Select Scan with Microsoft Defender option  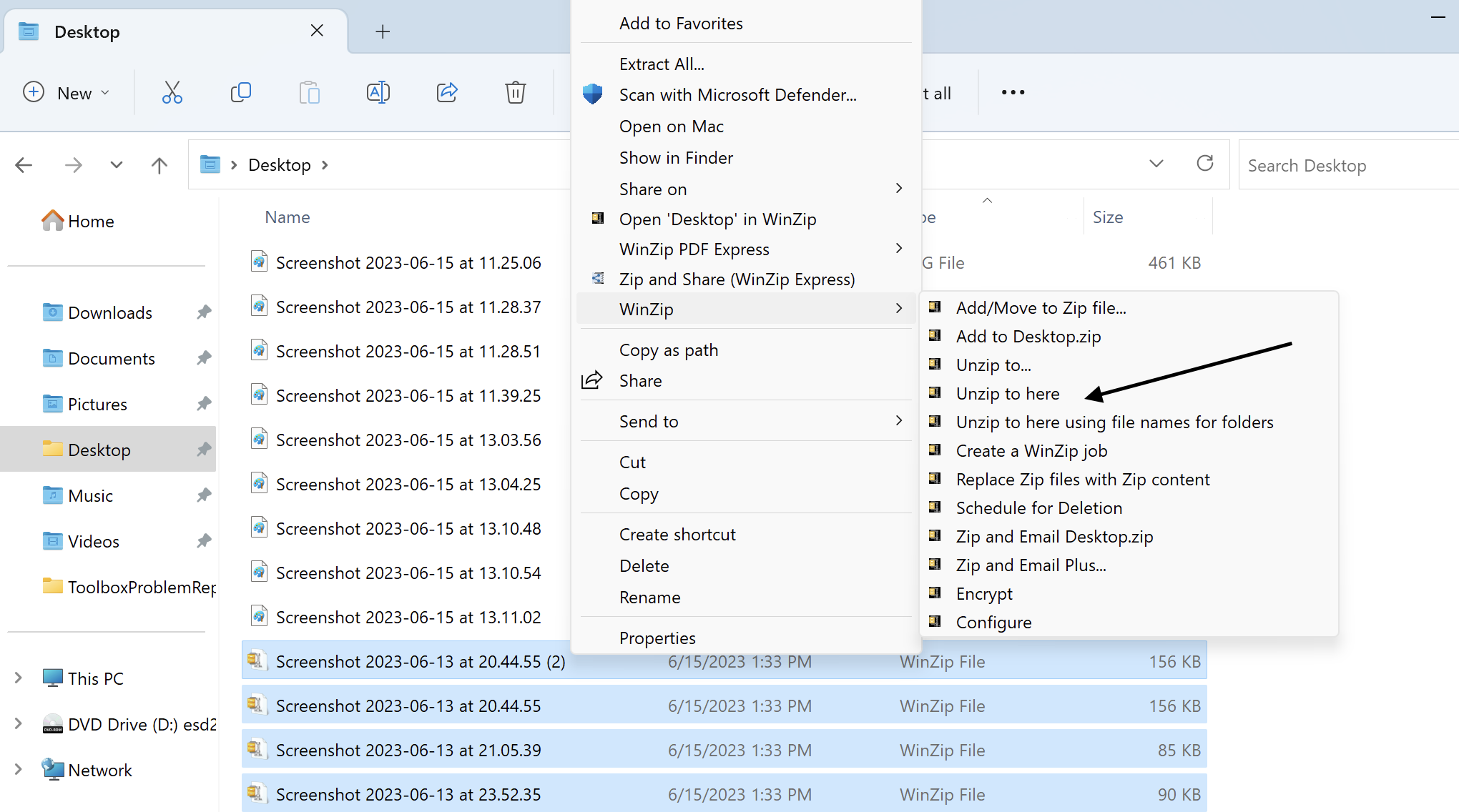(x=737, y=94)
